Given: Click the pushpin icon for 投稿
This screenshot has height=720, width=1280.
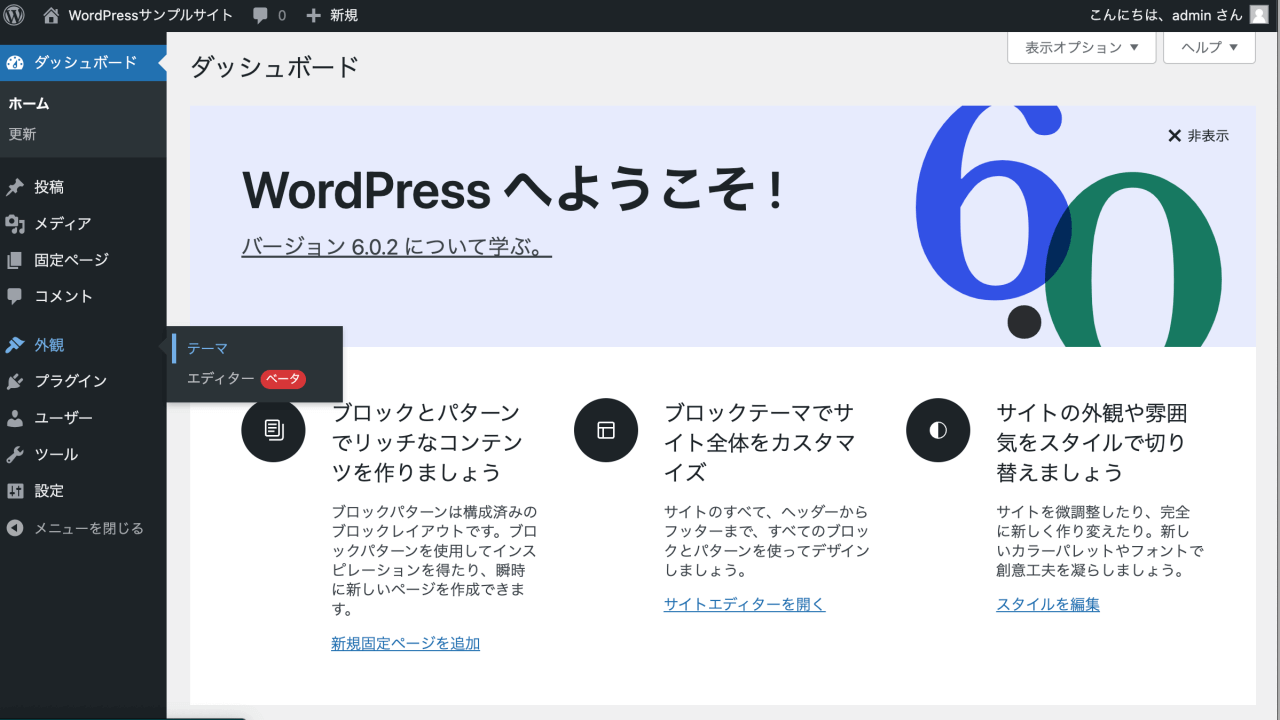Looking at the screenshot, I should (15, 187).
